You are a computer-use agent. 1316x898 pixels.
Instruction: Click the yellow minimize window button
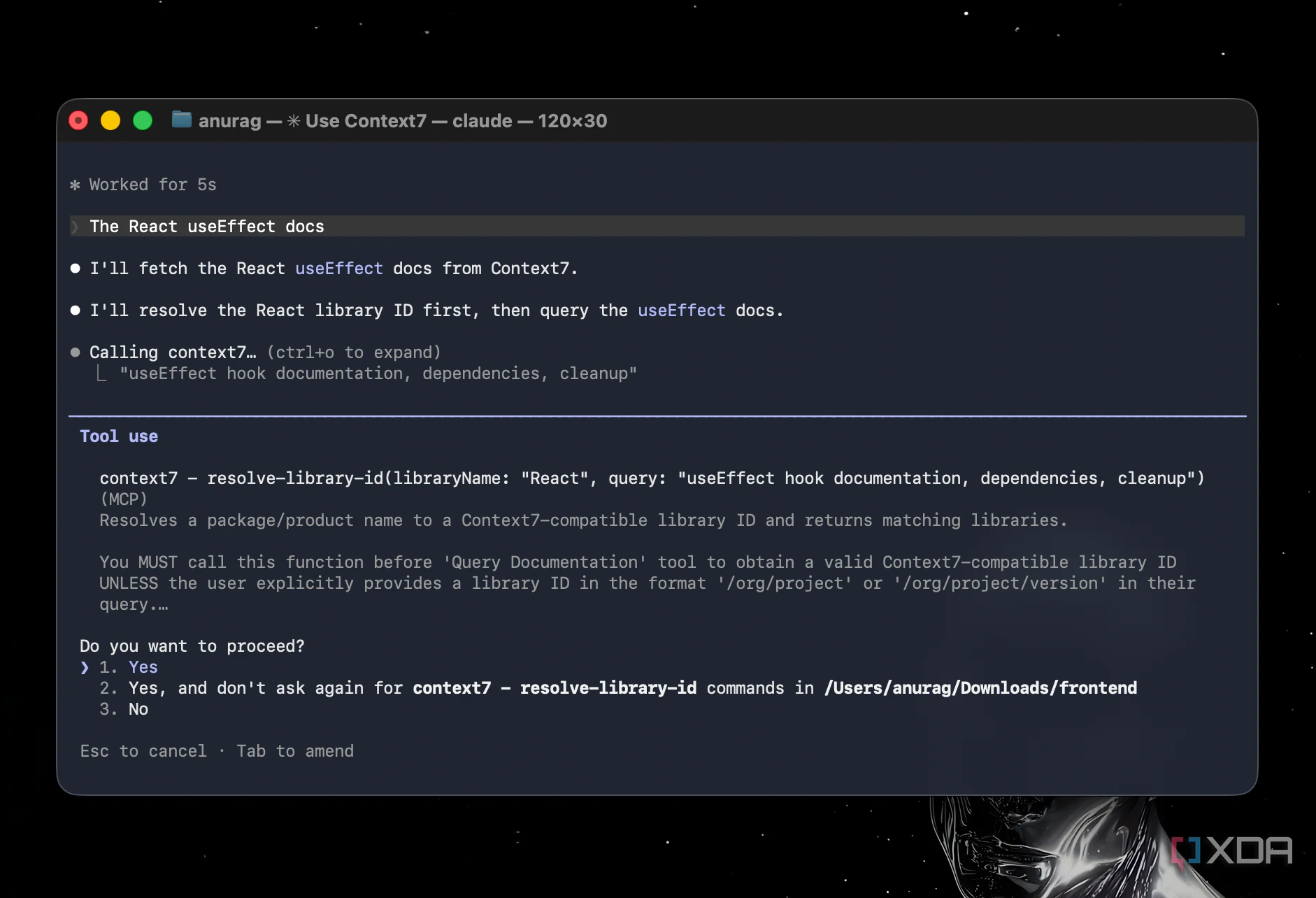[110, 121]
